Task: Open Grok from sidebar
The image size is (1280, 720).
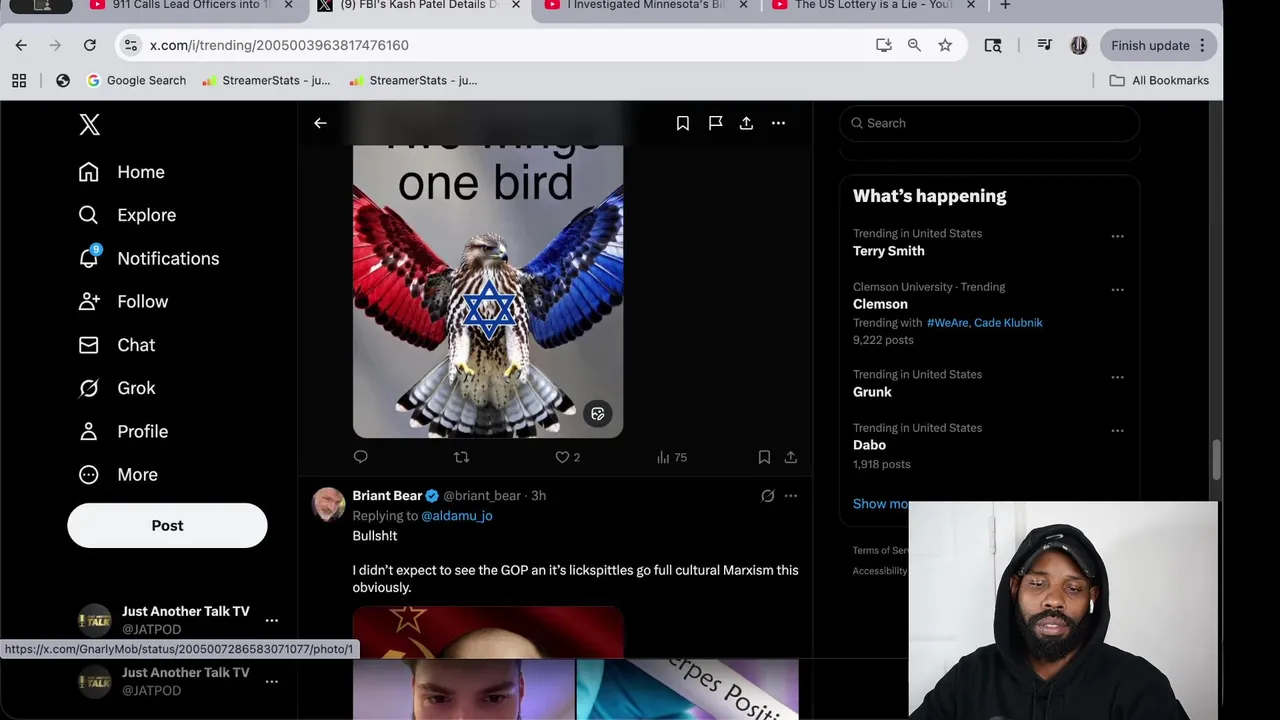Action: (x=116, y=388)
